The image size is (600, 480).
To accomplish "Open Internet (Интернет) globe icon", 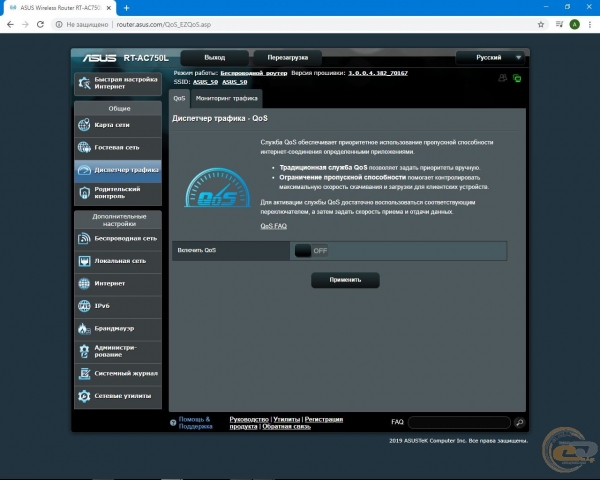I will coord(84,283).
